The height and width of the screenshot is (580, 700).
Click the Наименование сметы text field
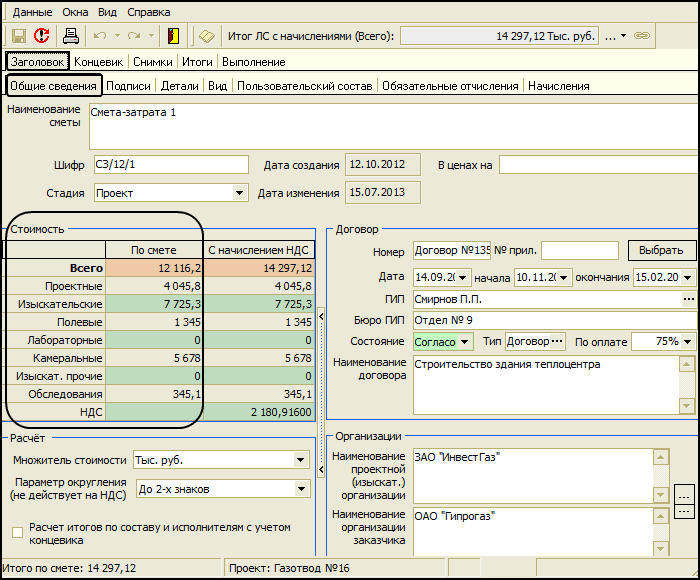(394, 126)
